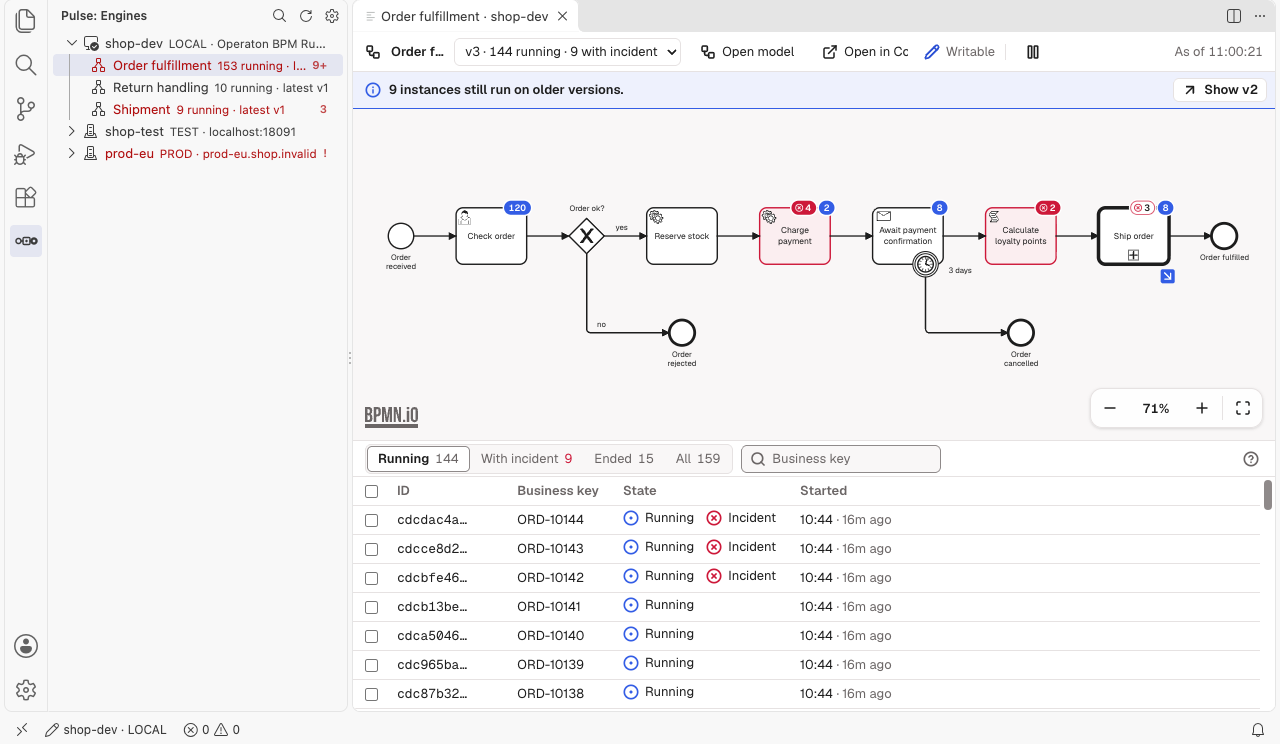The image size is (1280, 744).
Task: Open notifications bell in status bar
Action: (x=1258, y=730)
